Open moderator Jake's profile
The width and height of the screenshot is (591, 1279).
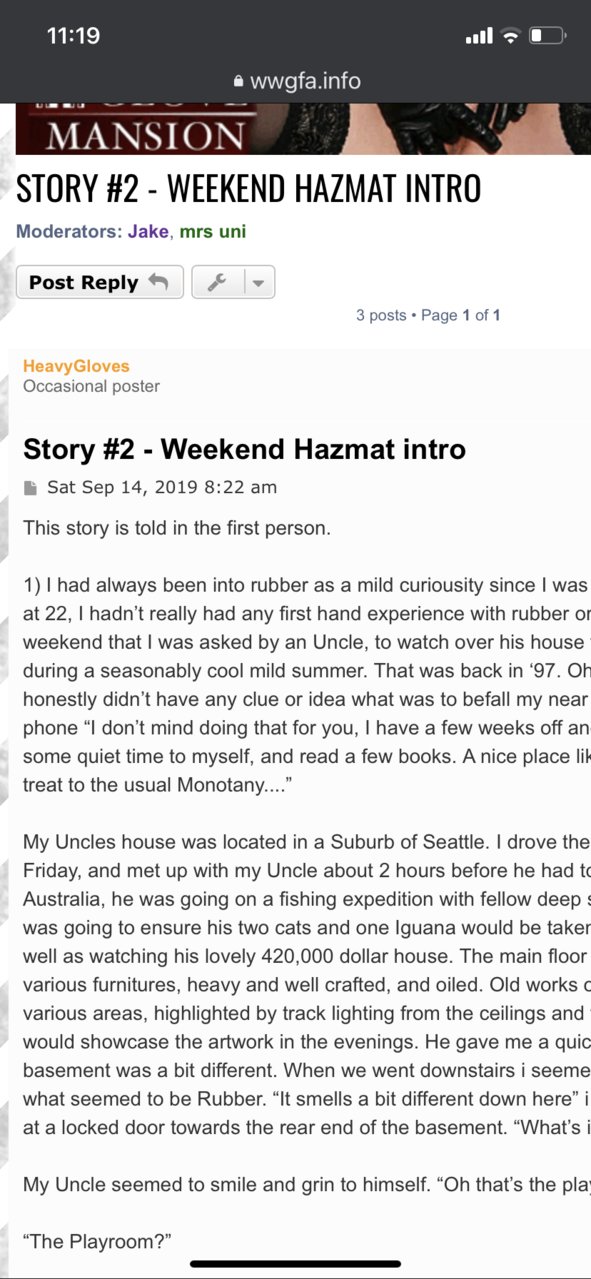148,232
